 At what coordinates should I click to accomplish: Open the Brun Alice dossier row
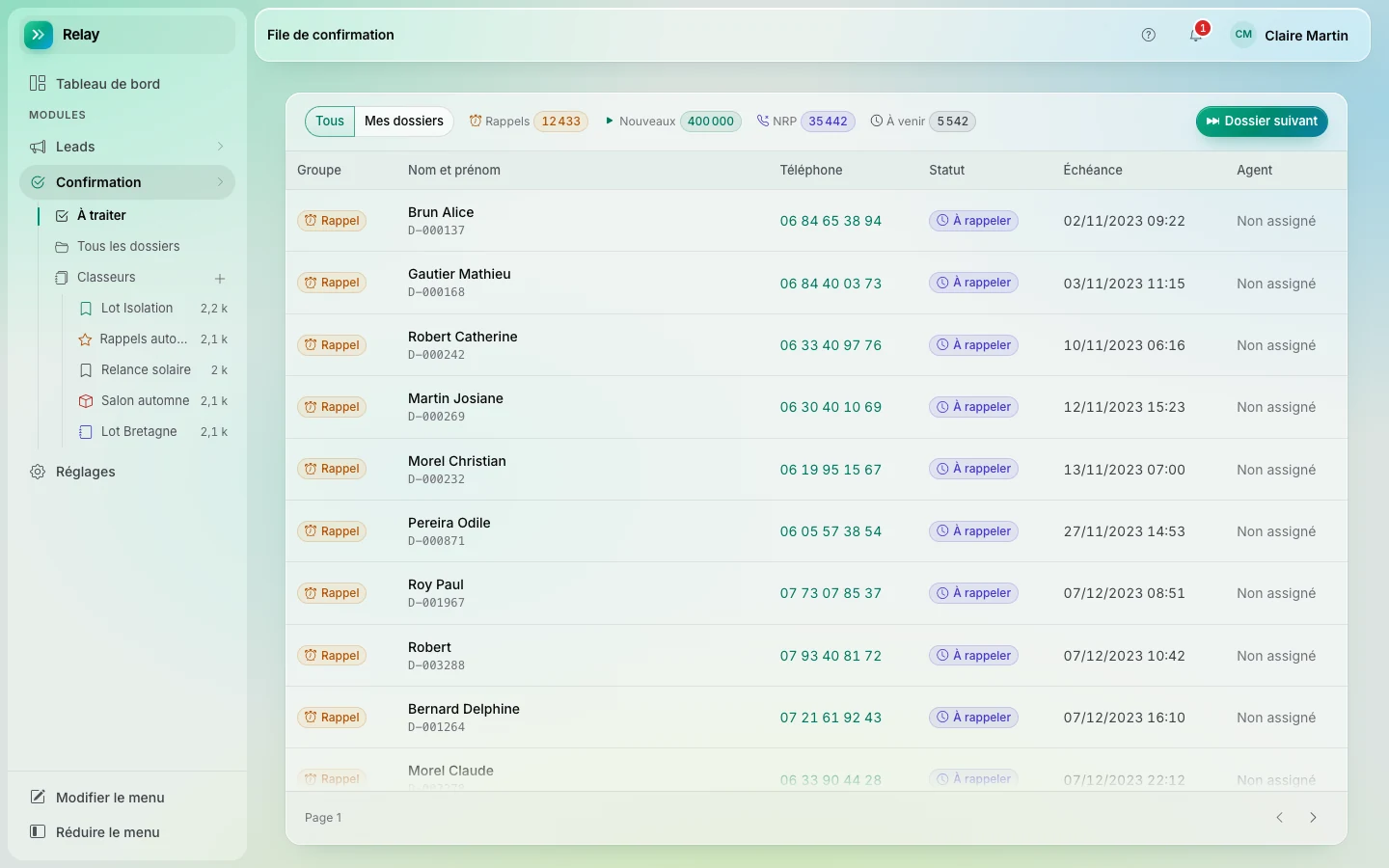[x=816, y=221]
